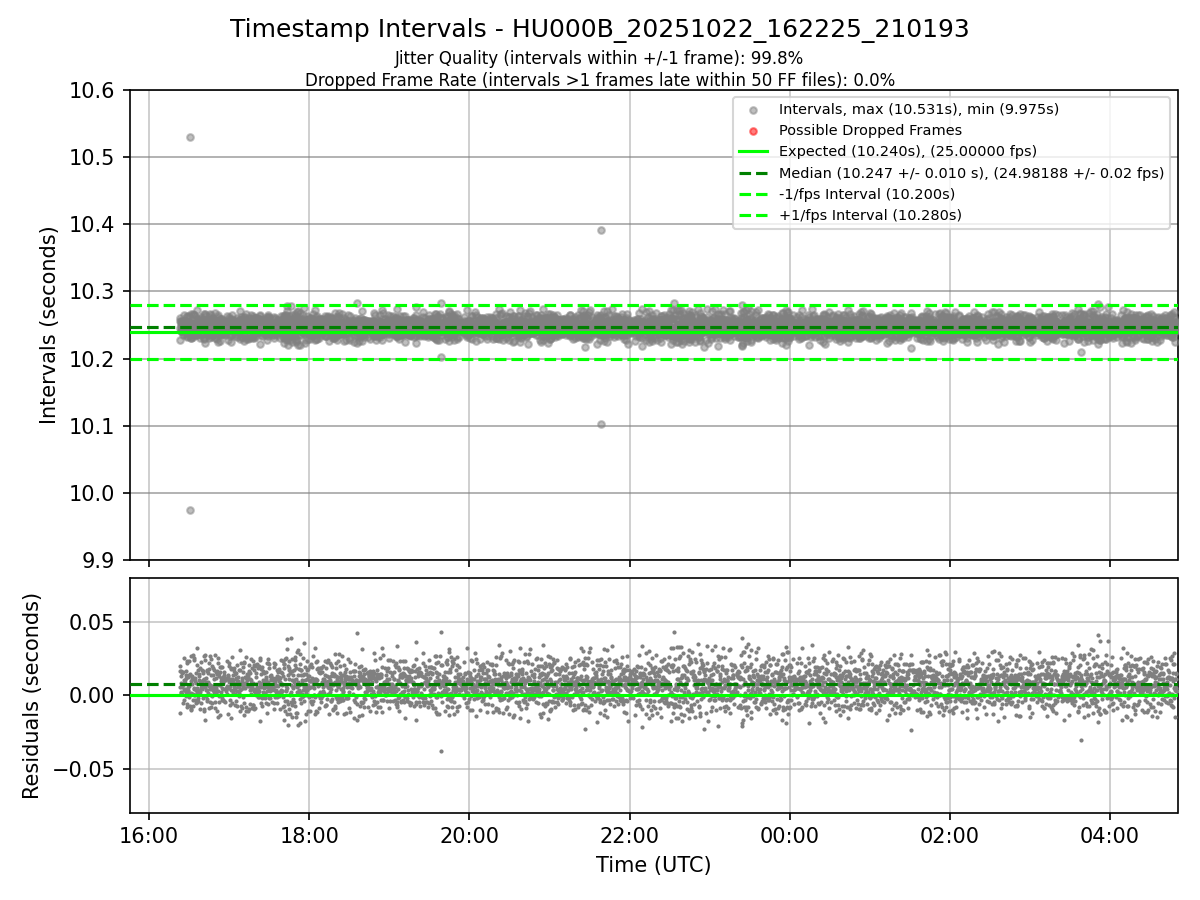Click the '22:00' time tick label
The image size is (1200, 900).
click(629, 836)
